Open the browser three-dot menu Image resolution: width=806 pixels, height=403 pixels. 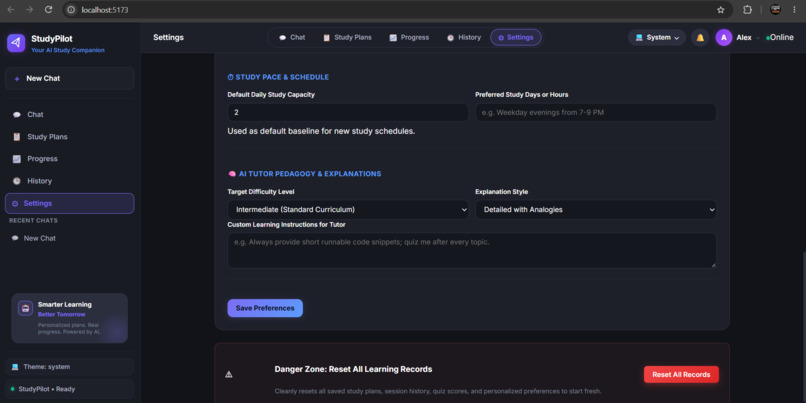click(795, 10)
